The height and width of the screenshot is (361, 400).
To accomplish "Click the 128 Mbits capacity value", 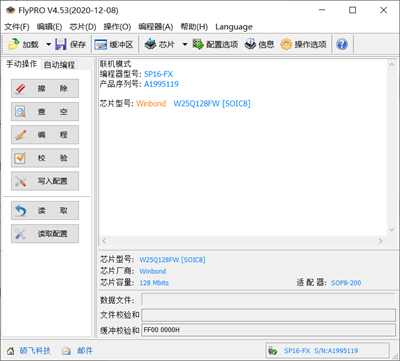I will [154, 283].
